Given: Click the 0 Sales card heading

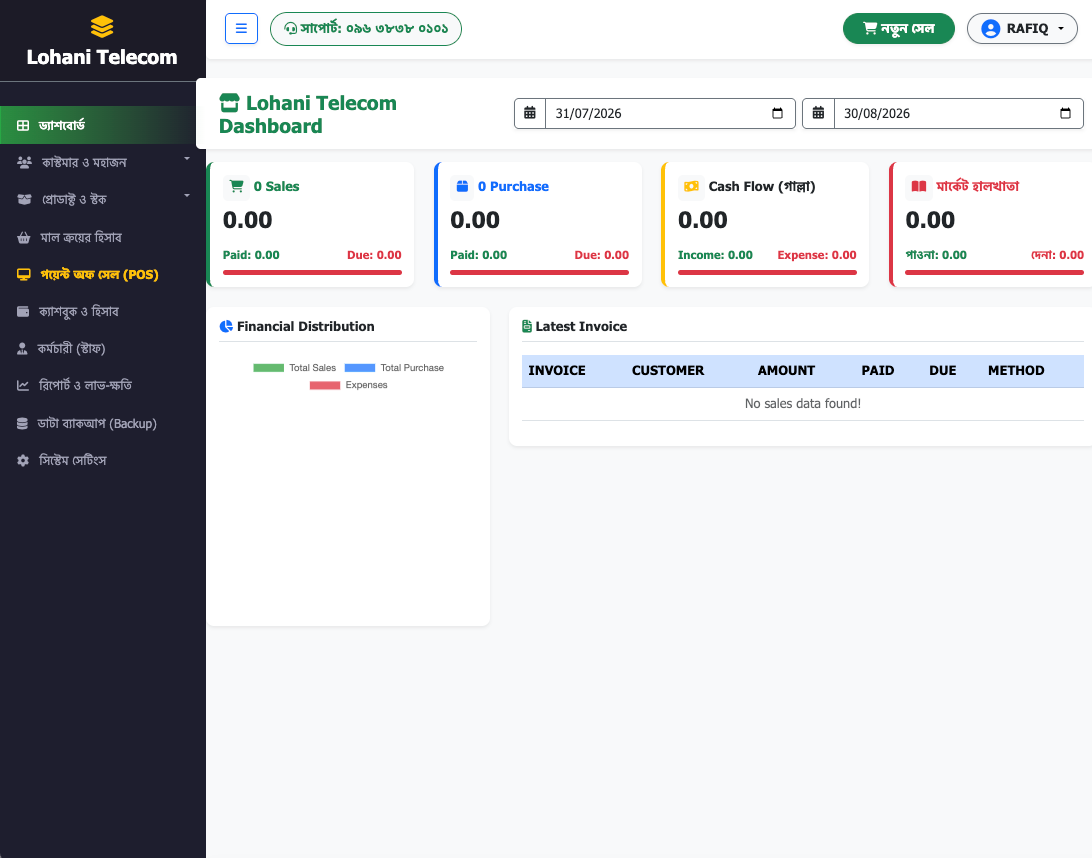Looking at the screenshot, I should coord(276,187).
